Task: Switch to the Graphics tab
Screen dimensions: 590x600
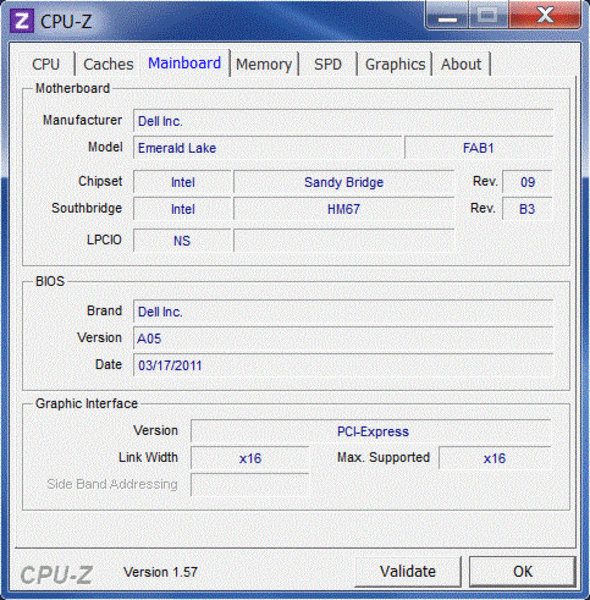Action: (x=395, y=64)
